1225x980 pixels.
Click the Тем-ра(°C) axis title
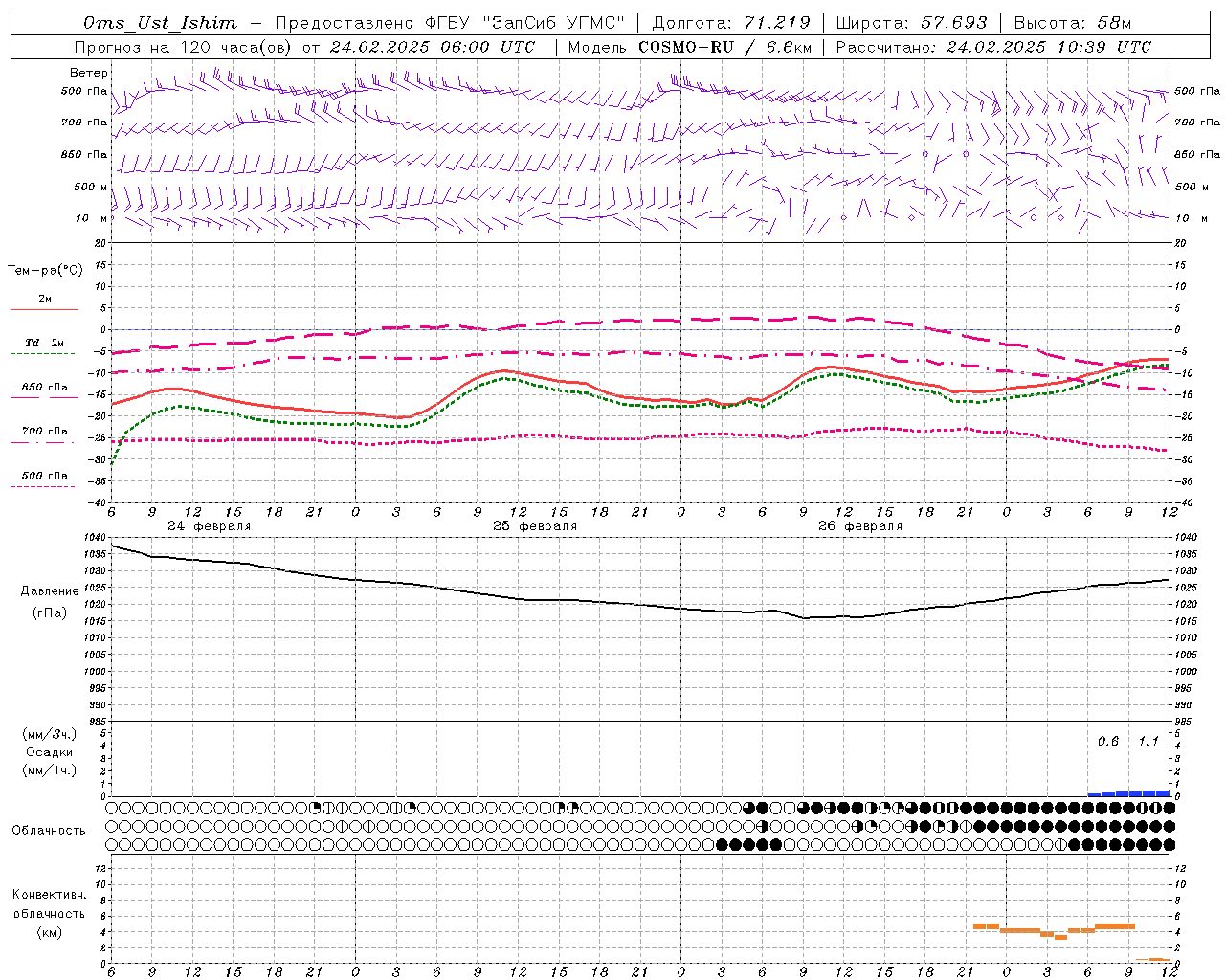(45, 271)
